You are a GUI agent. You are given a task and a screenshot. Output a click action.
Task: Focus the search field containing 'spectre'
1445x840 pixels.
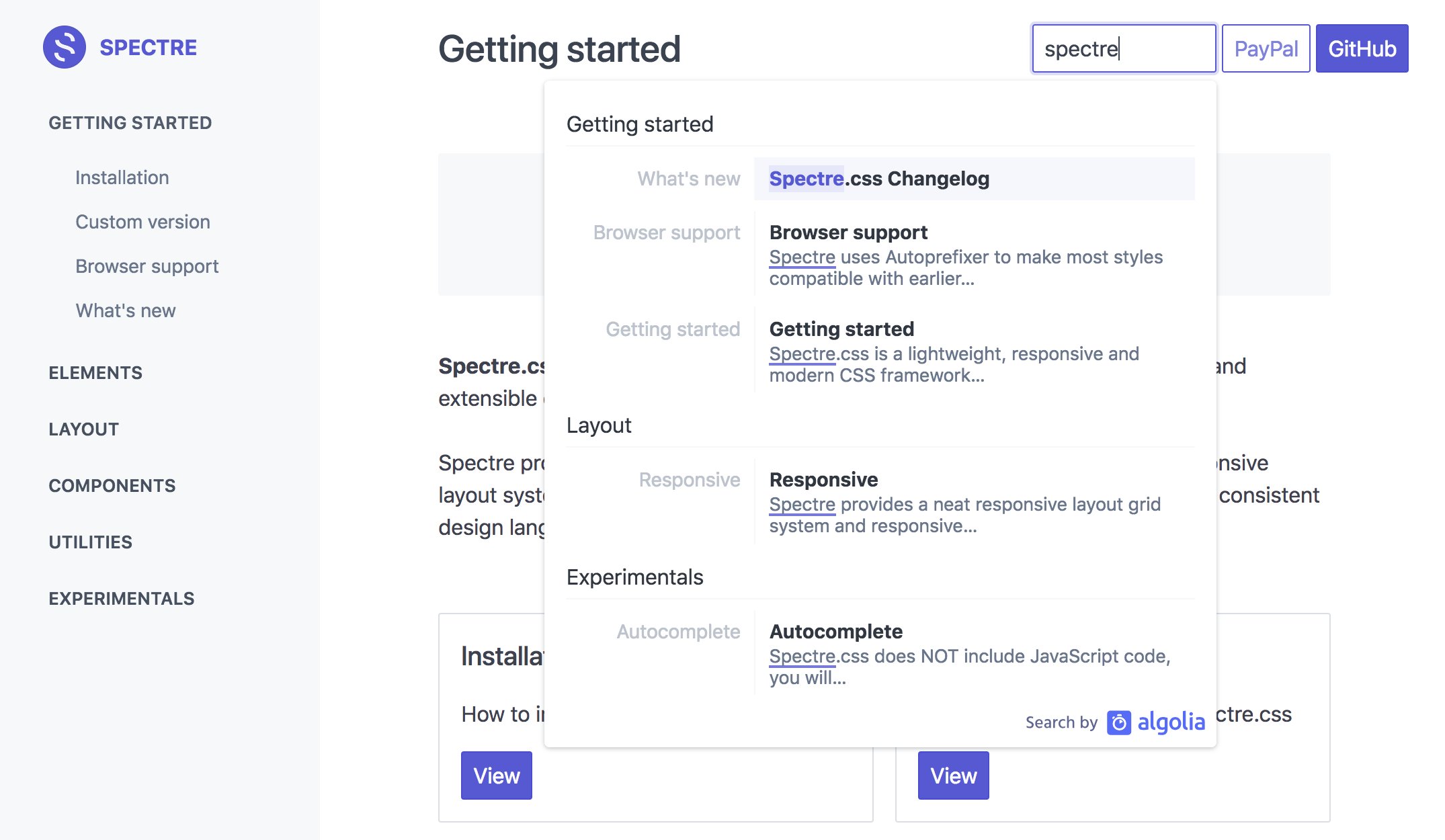pos(1124,48)
